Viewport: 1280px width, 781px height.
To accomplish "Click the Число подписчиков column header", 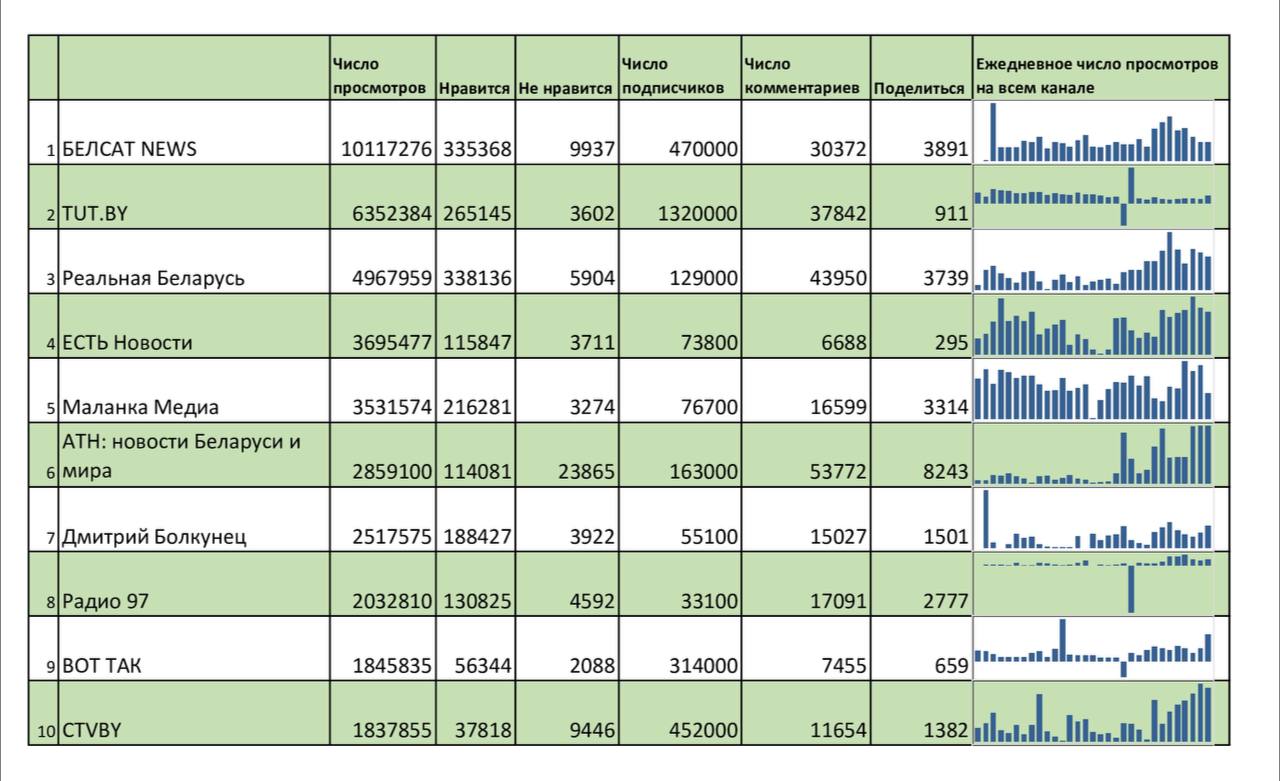I will coord(680,67).
